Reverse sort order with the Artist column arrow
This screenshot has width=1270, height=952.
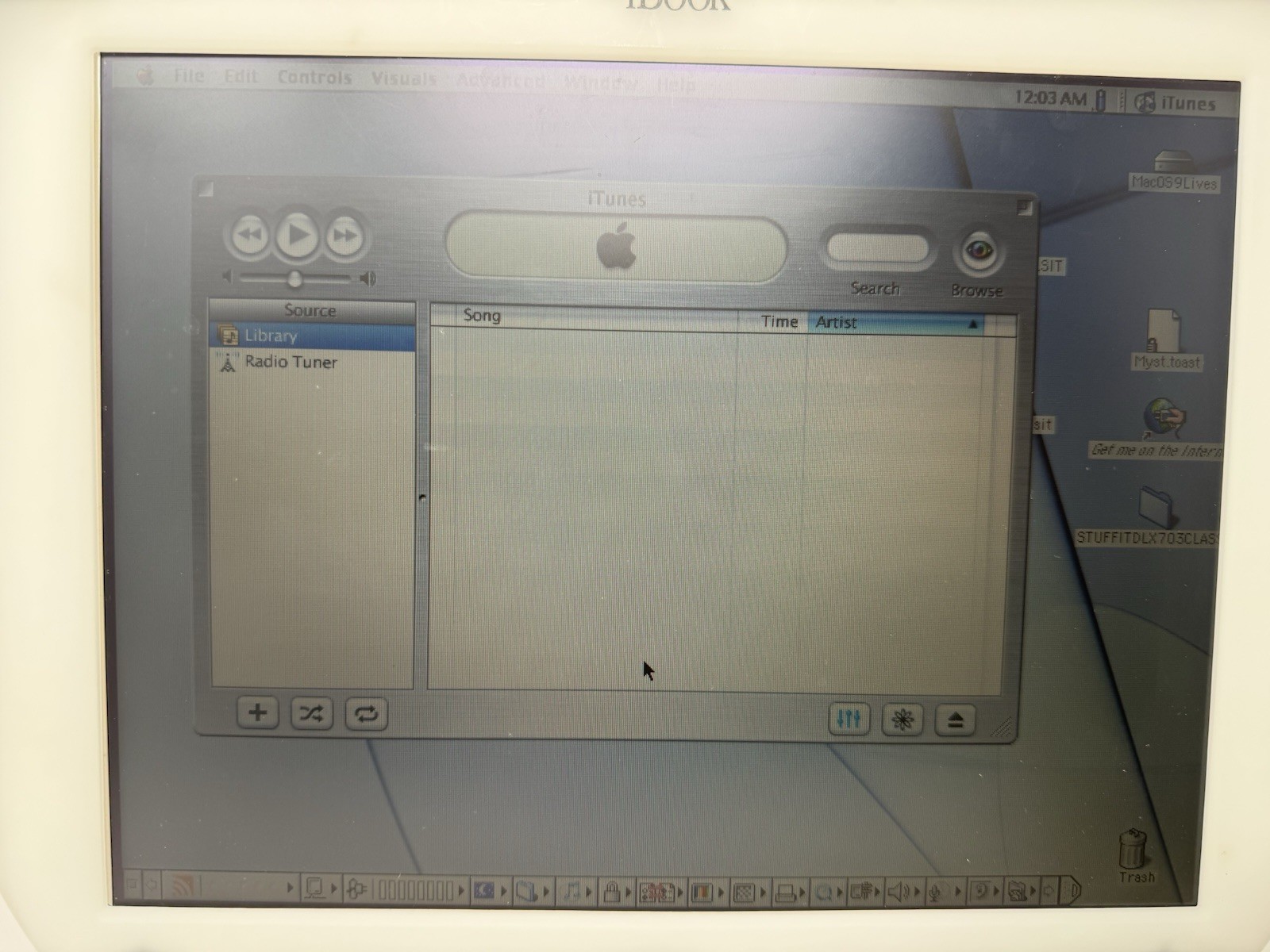(x=972, y=324)
